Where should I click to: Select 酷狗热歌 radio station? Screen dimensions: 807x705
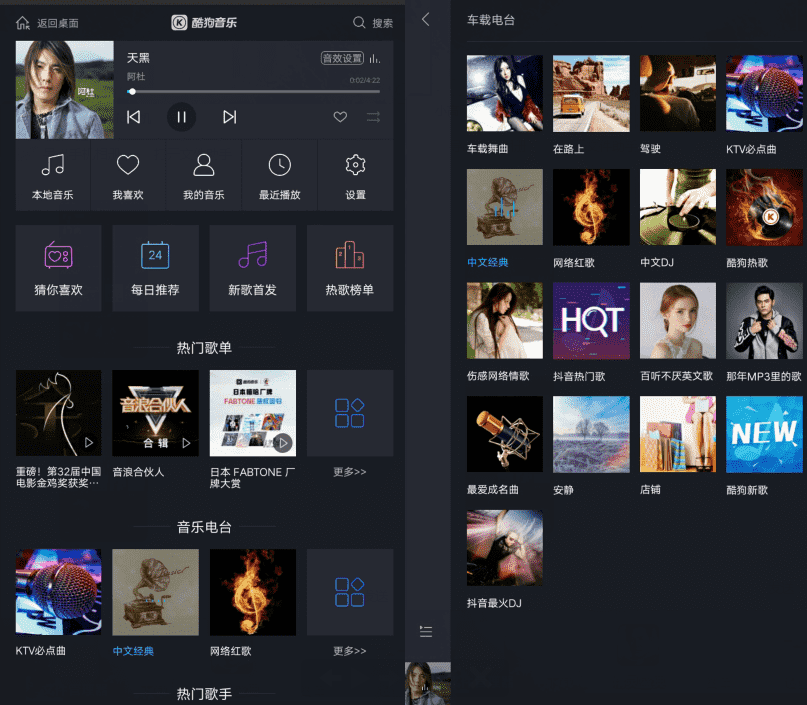point(764,207)
